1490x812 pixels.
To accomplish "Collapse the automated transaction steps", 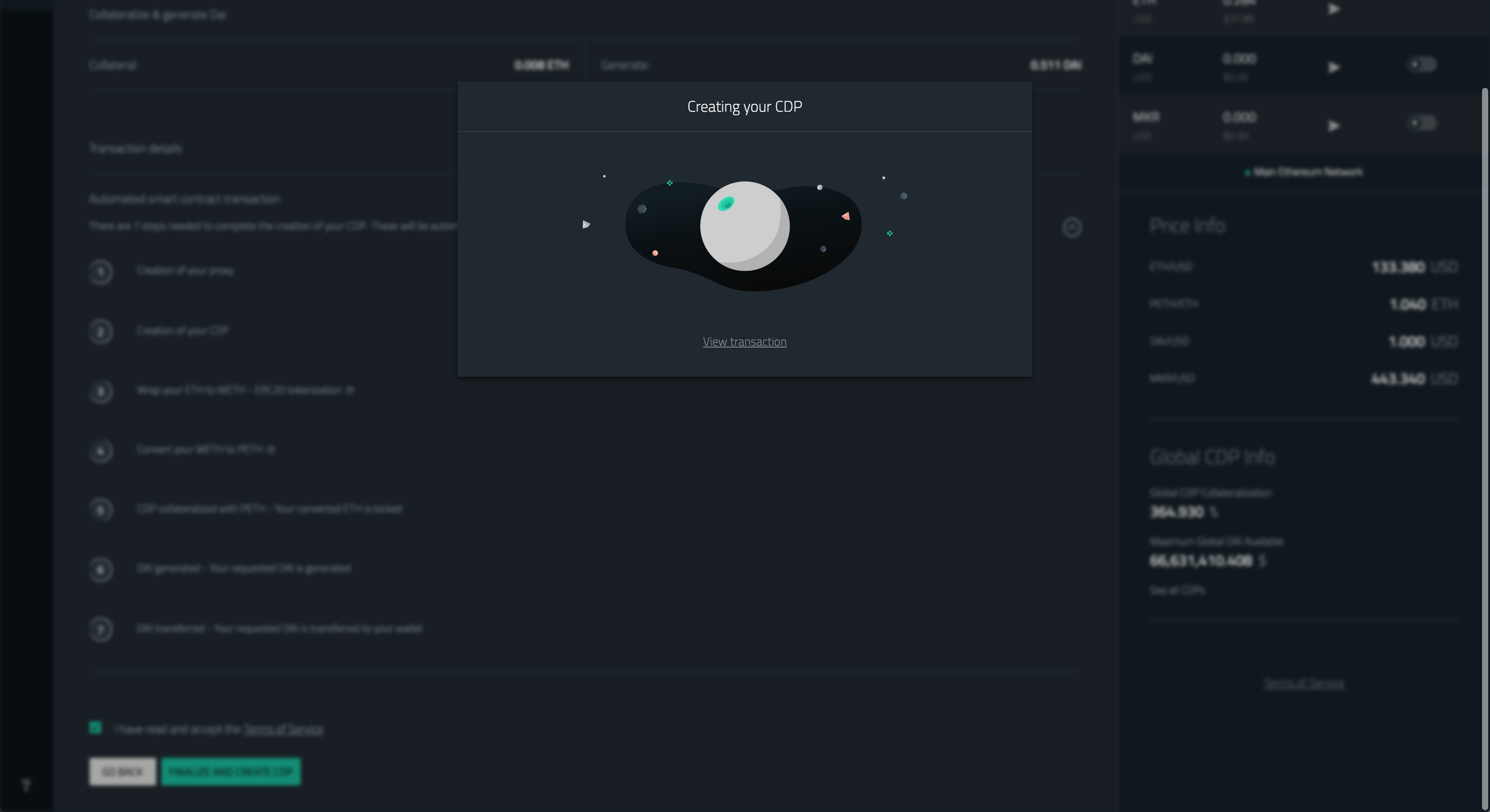I will (x=1072, y=227).
